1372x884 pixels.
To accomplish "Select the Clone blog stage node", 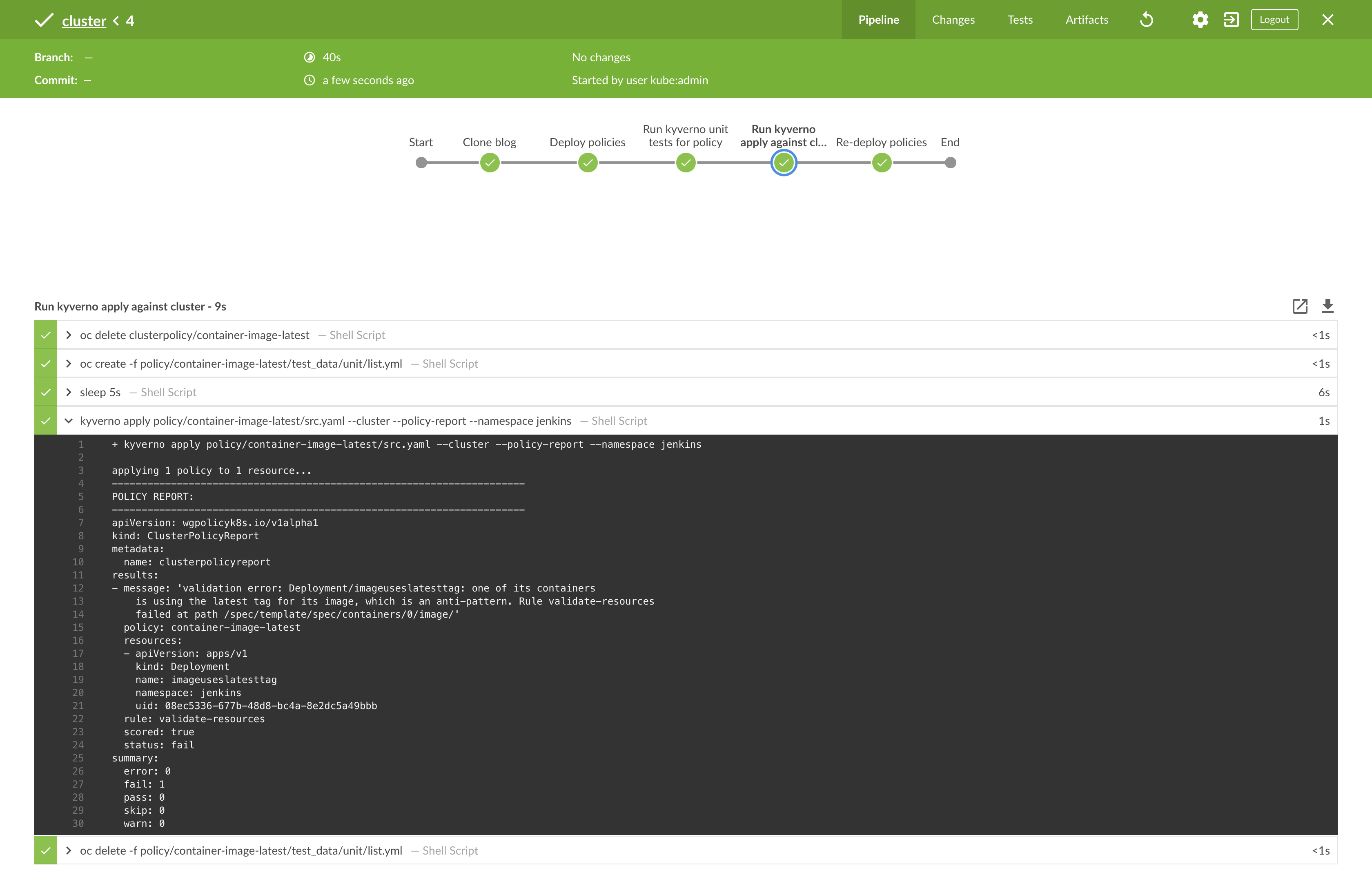I will point(490,163).
